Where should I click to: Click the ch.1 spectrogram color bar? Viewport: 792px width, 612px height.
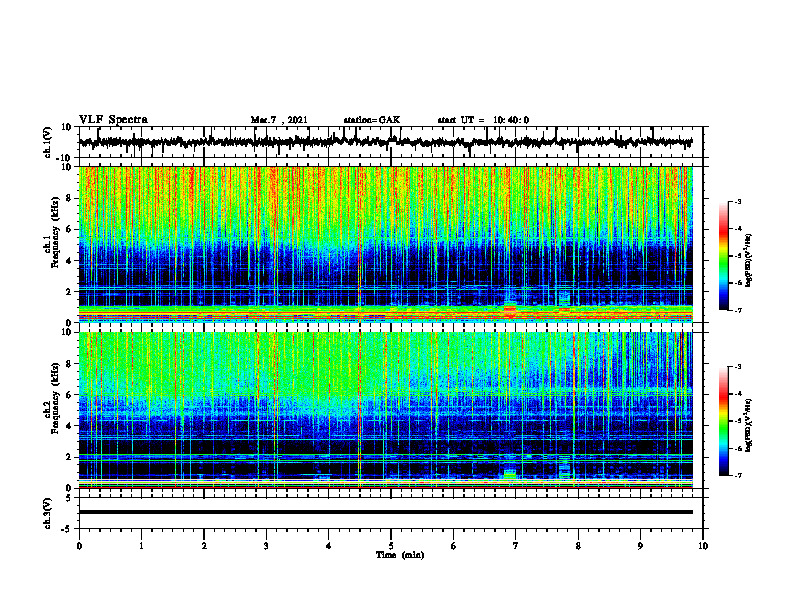(723, 256)
